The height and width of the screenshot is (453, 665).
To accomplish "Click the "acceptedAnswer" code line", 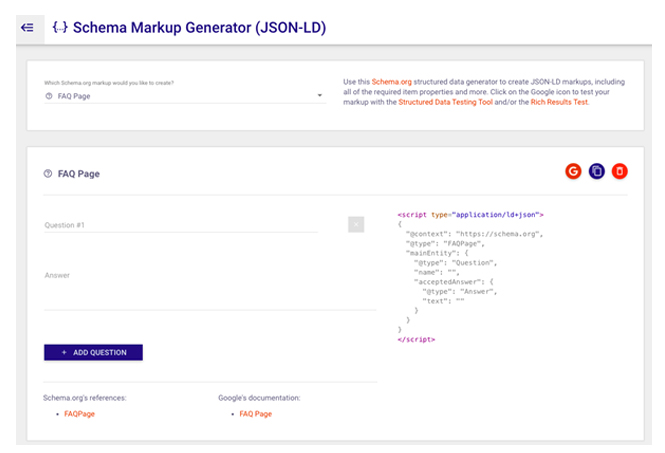I will click(x=454, y=282).
